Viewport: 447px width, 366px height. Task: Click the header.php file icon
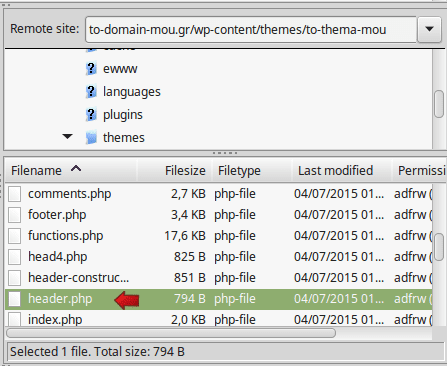[15, 299]
